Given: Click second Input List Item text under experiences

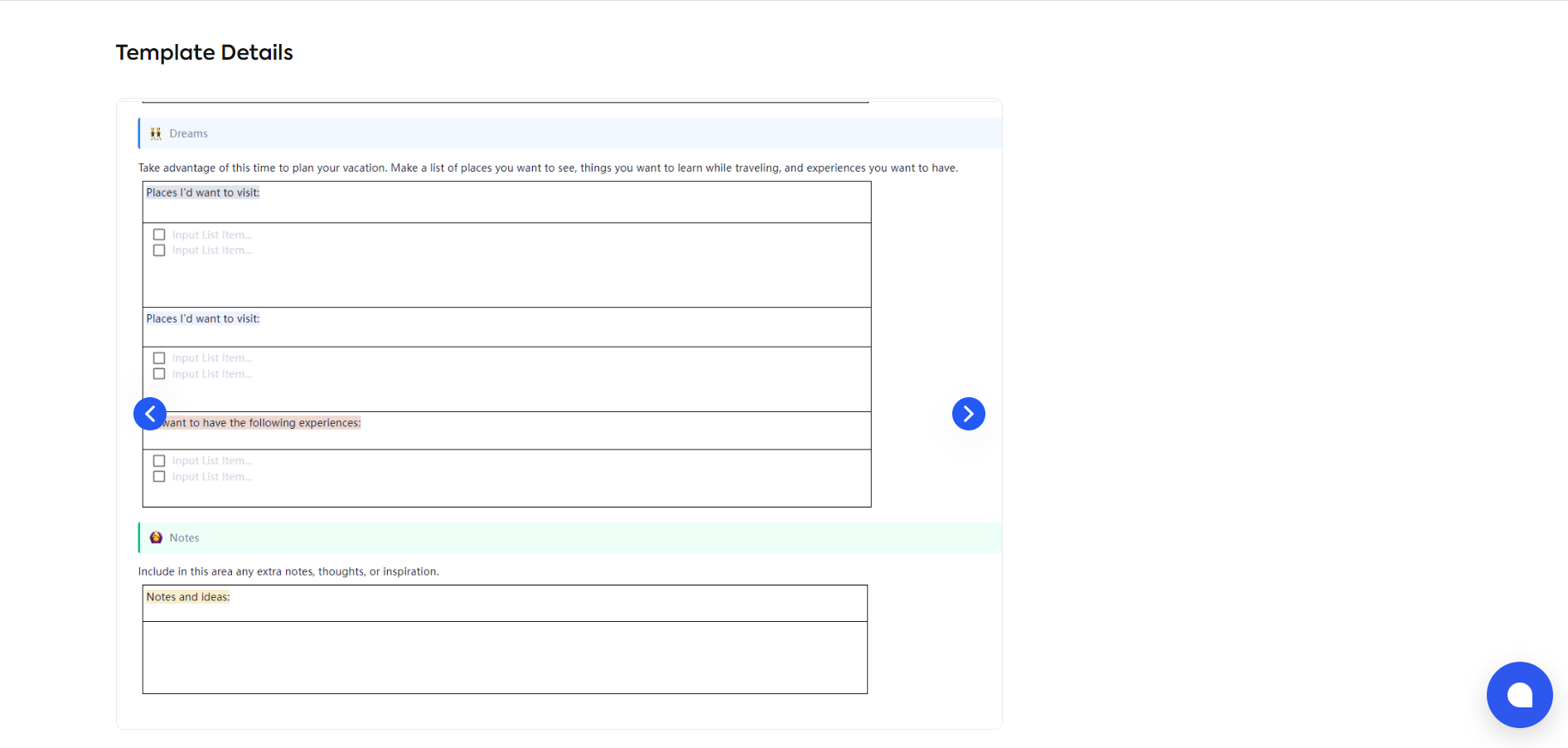Looking at the screenshot, I should tap(212, 477).
